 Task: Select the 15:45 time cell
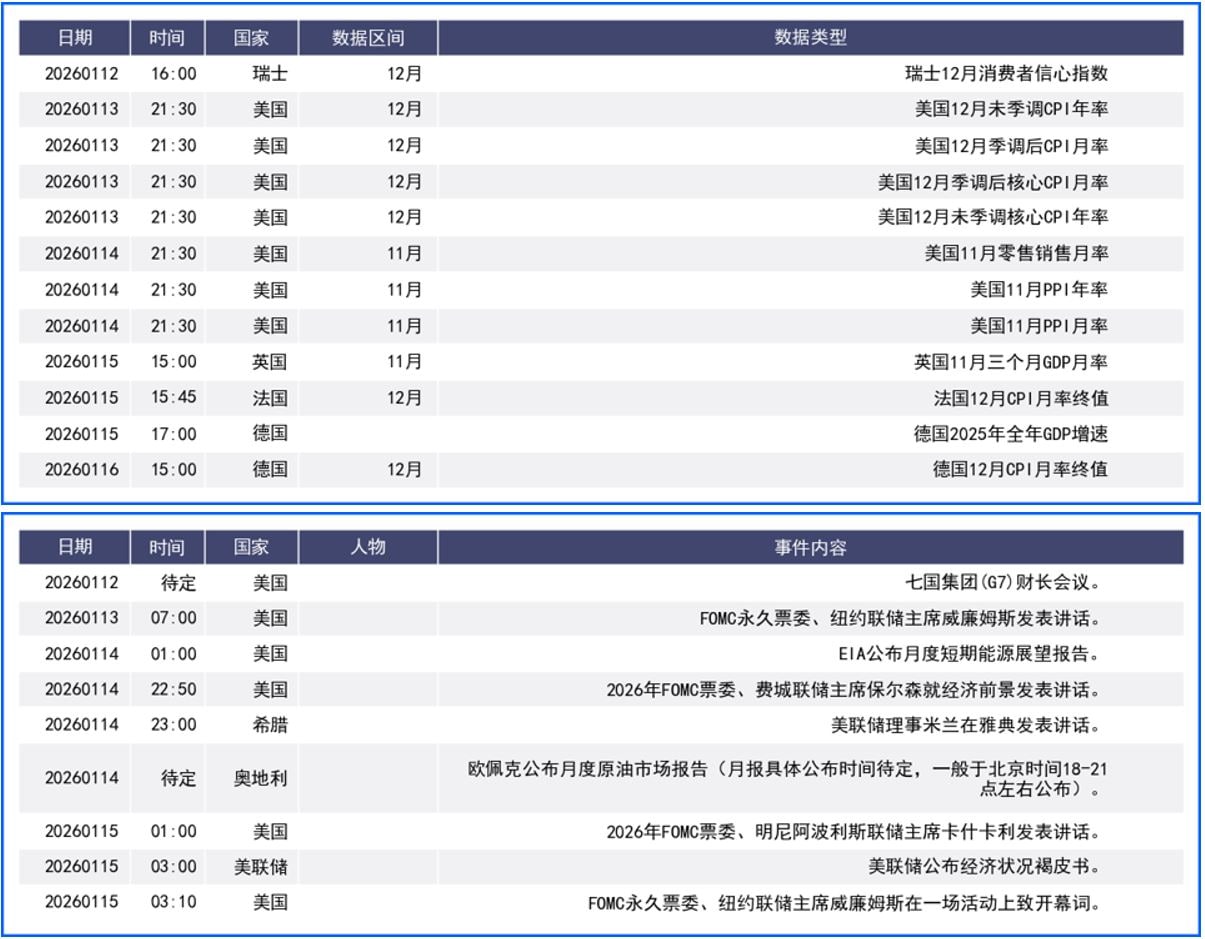coord(174,398)
